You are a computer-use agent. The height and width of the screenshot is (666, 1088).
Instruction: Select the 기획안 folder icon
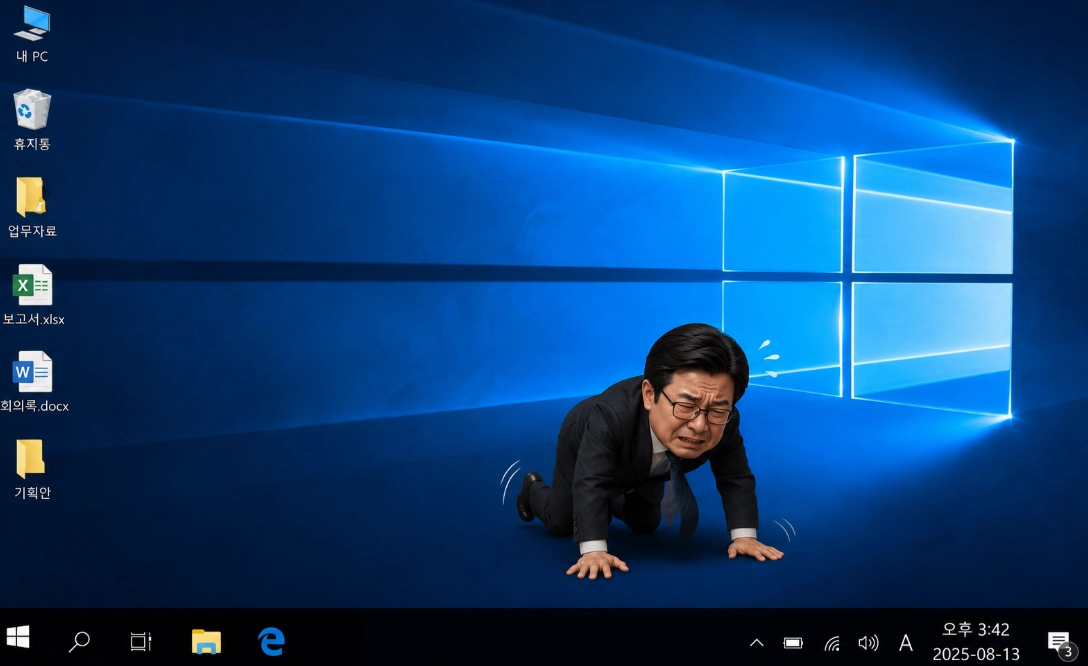pyautogui.click(x=31, y=459)
